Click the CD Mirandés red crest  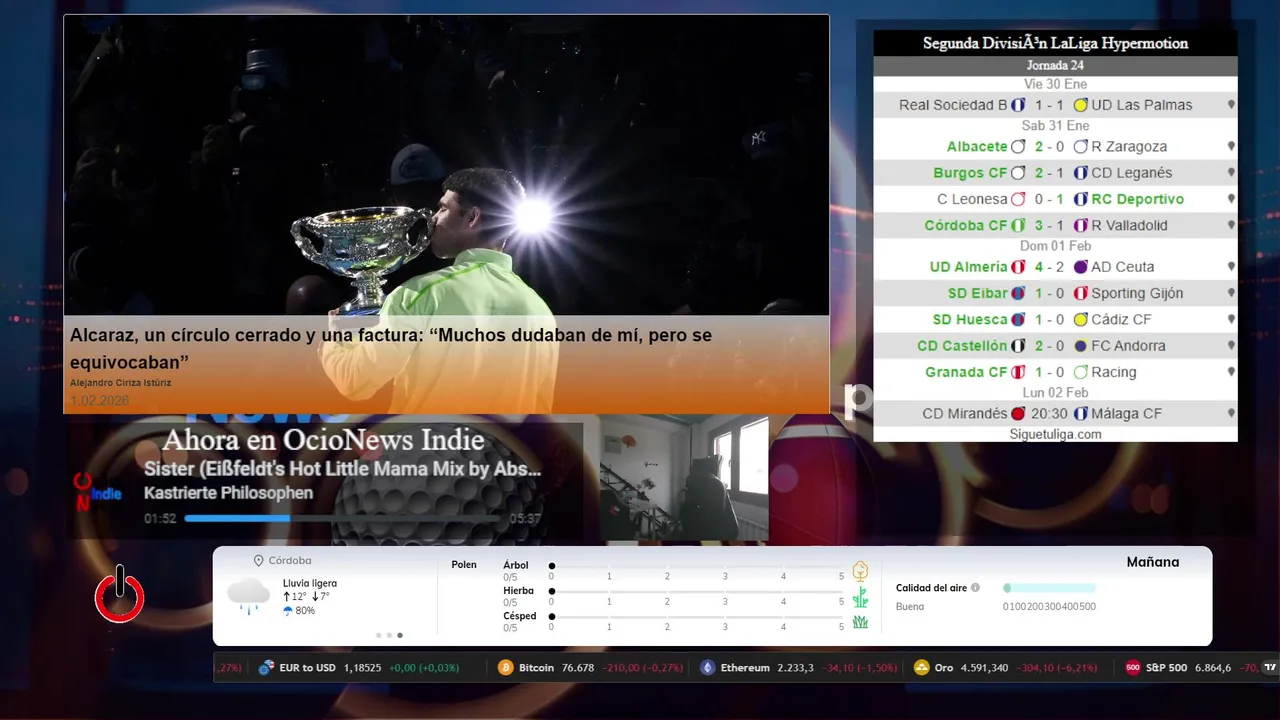click(1018, 413)
